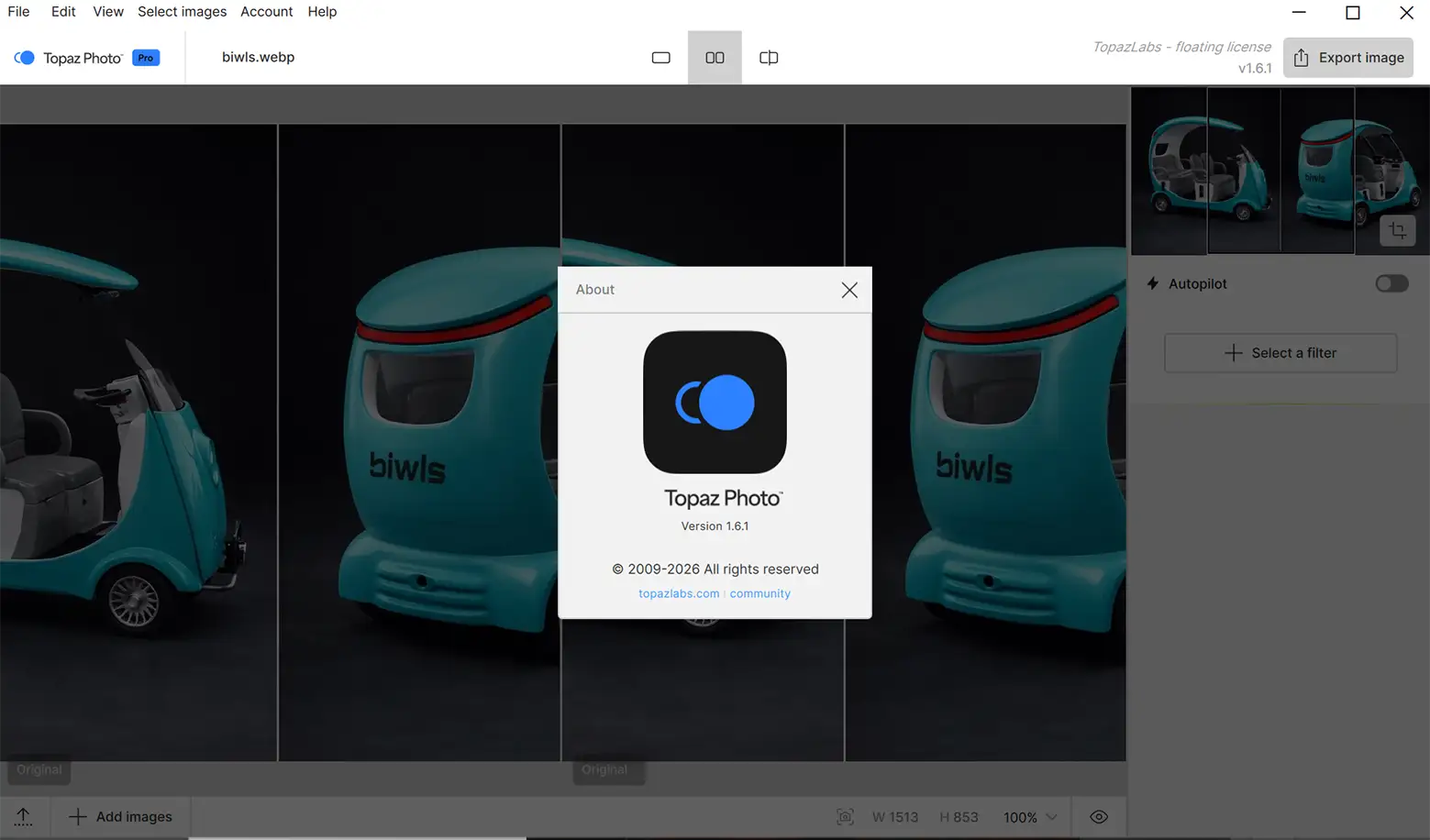
Task: Click the v1.6.1 label in header
Action: click(x=1255, y=69)
